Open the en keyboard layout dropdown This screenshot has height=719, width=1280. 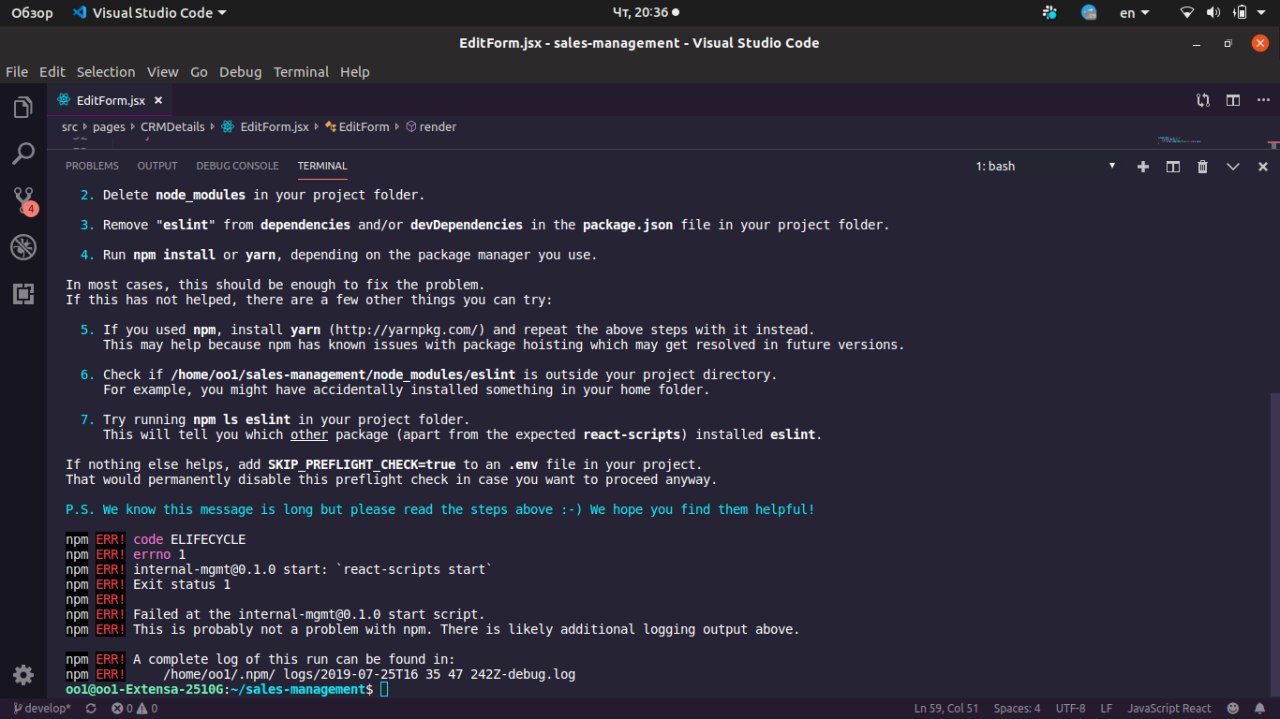point(1134,13)
